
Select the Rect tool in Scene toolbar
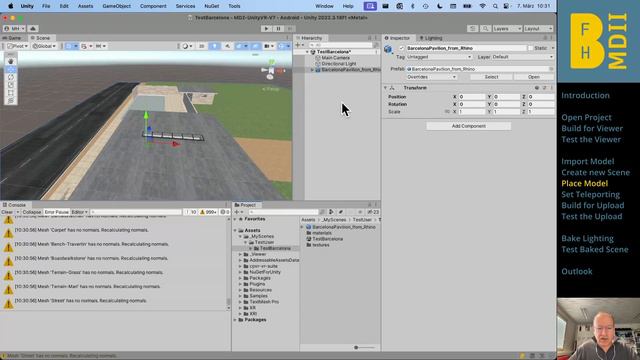point(11,93)
